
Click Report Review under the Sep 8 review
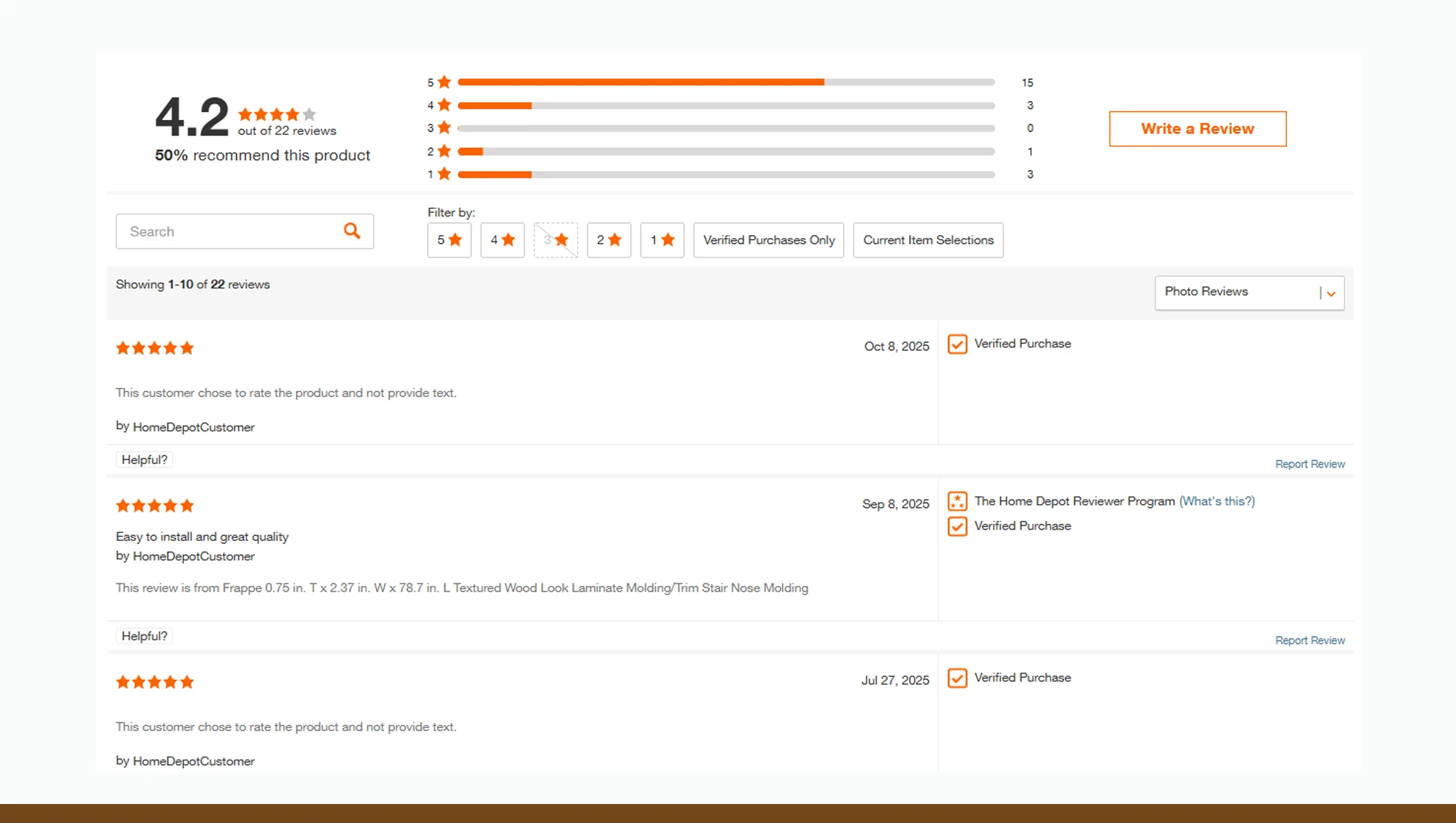click(x=1310, y=640)
